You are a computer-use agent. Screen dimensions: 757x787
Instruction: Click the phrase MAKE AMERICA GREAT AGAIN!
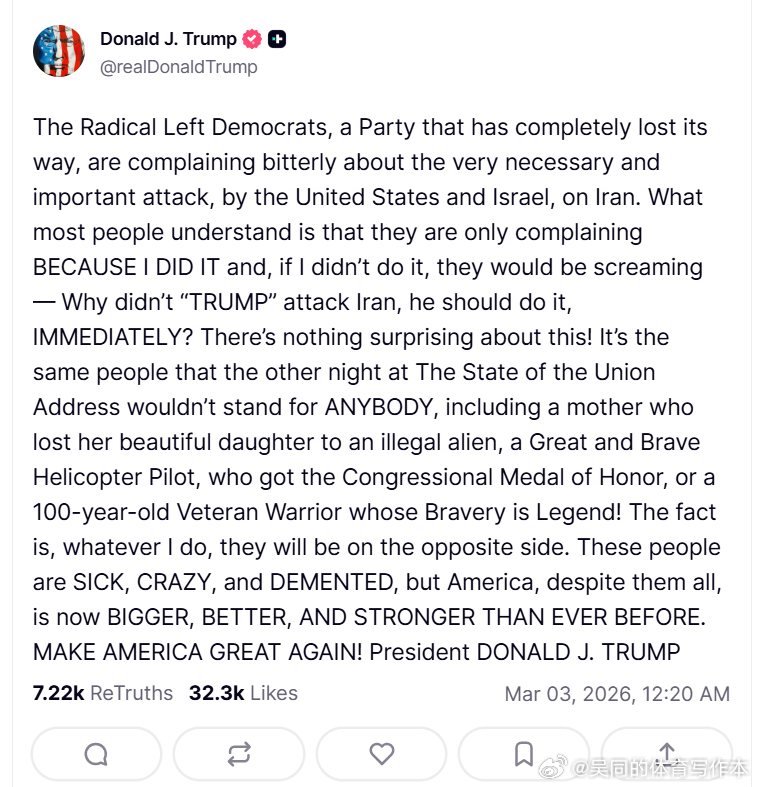198,652
